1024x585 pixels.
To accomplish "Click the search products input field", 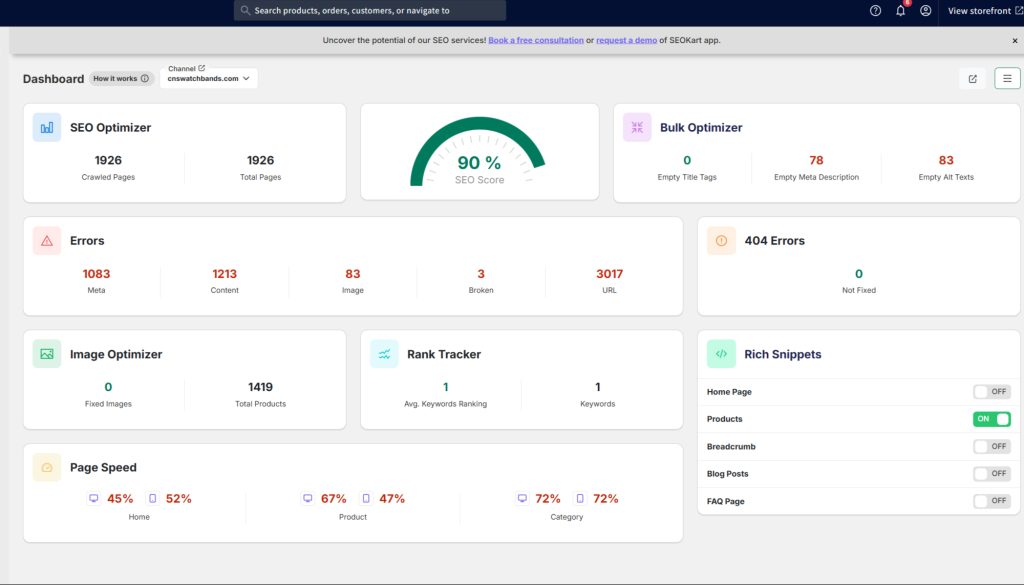I will click(x=370, y=11).
